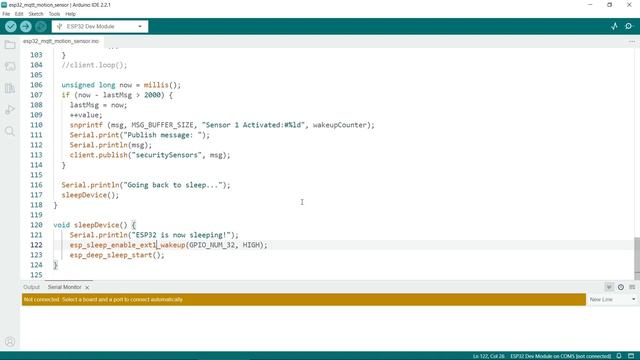Select the esp32_mqtt_motion_sensor.ino editor tab
The image size is (640, 360).
click(x=61, y=41)
